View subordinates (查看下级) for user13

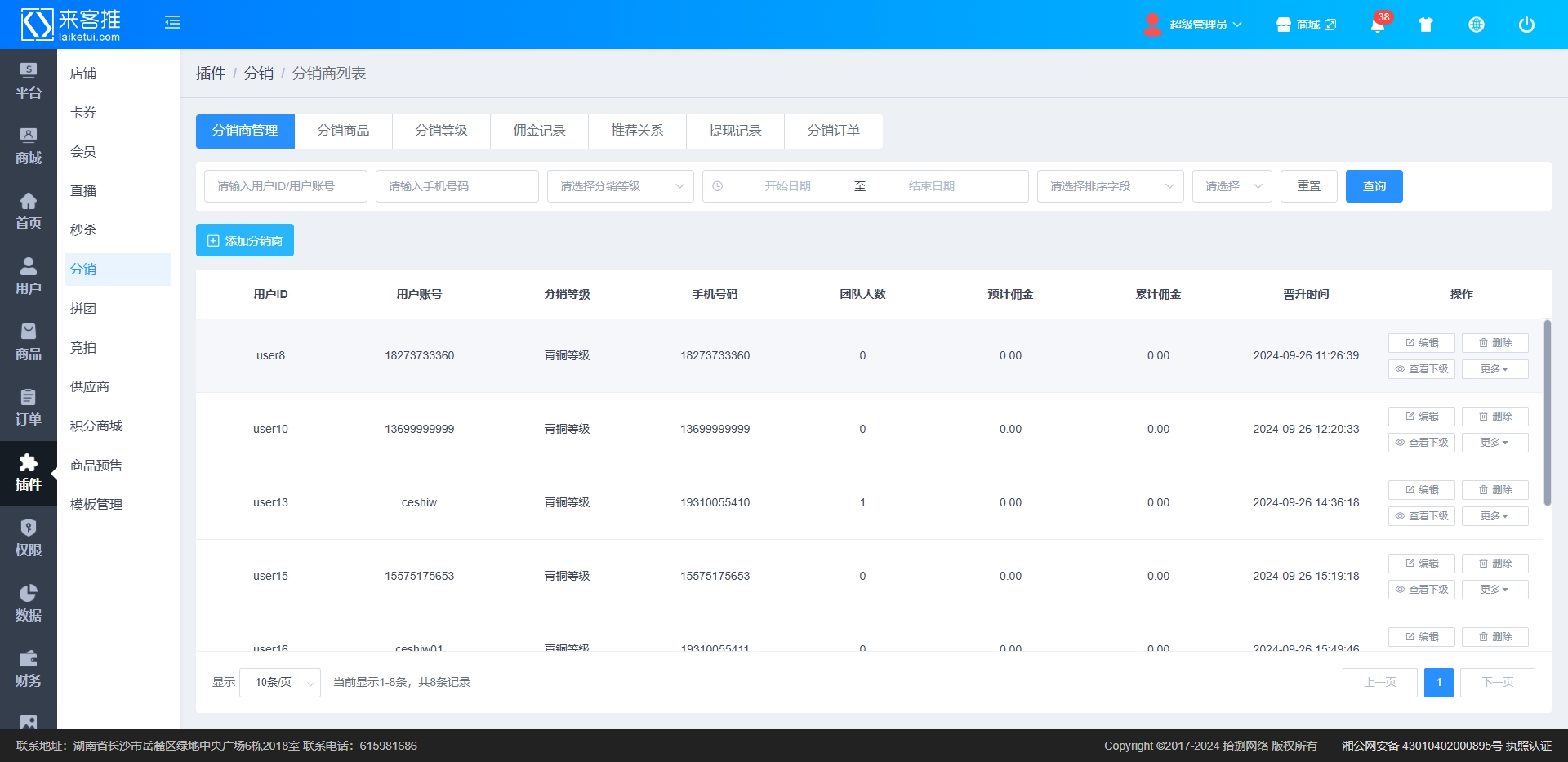pos(1421,516)
